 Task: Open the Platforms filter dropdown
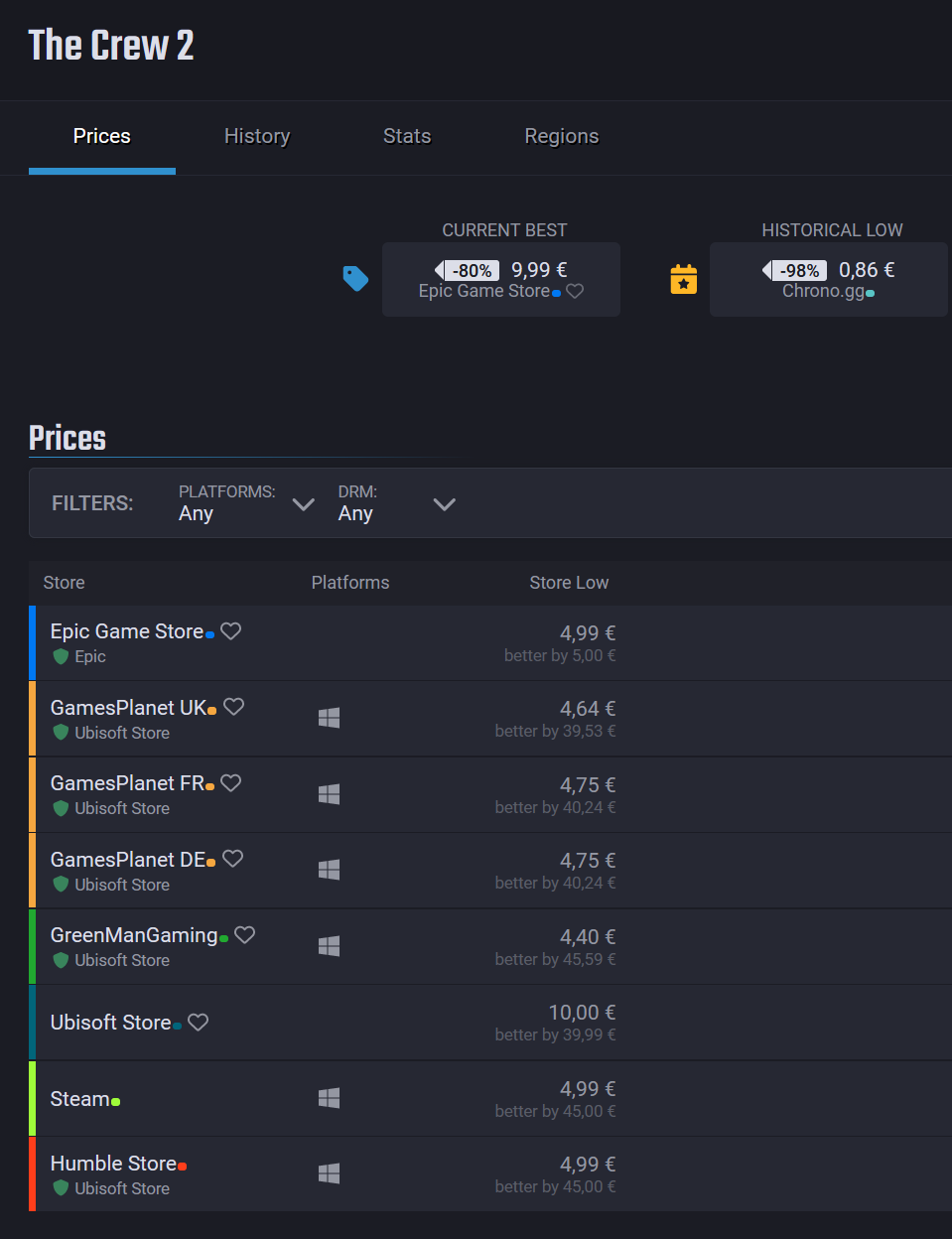pyautogui.click(x=246, y=503)
